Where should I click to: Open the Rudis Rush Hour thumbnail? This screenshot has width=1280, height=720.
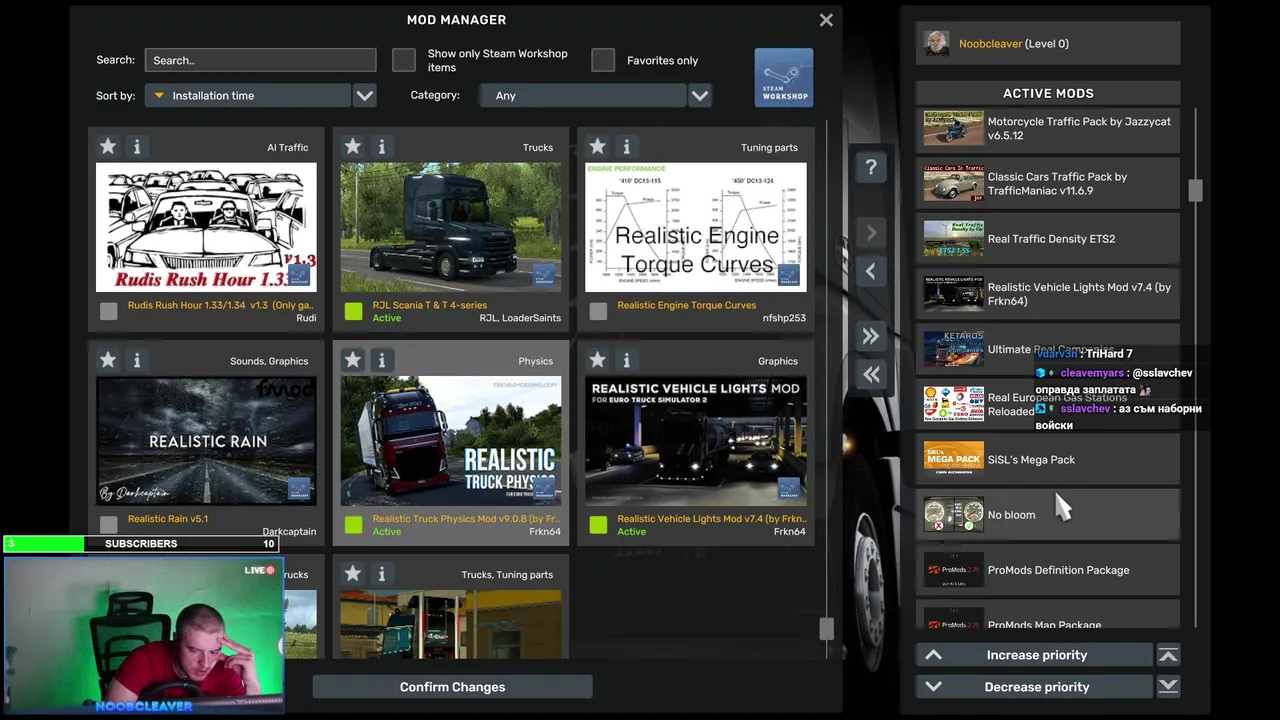click(206, 227)
